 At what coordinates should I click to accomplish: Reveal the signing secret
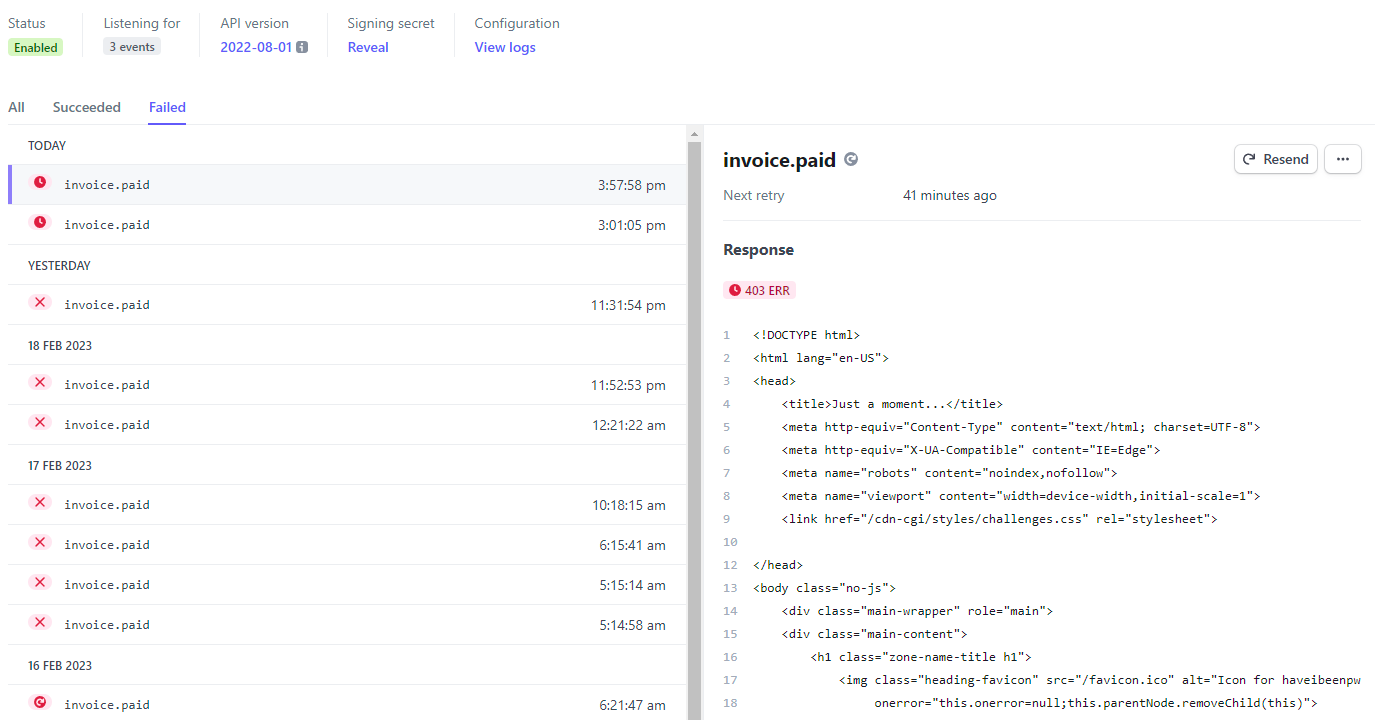click(x=368, y=47)
